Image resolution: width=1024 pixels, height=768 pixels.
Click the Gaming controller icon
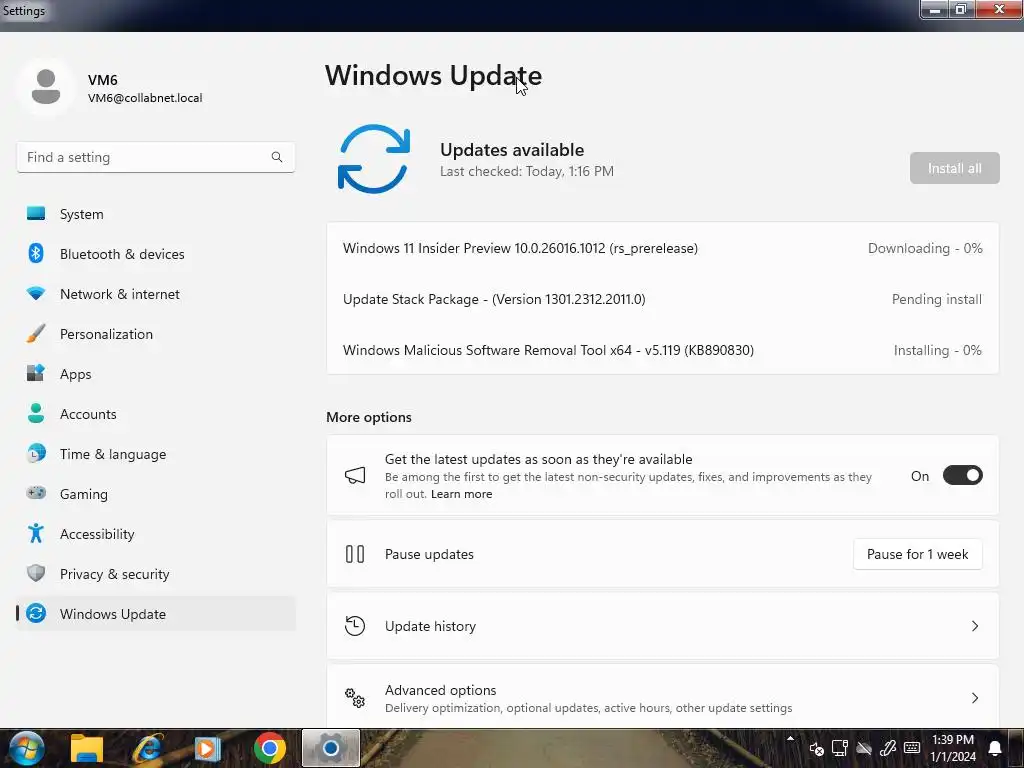pyautogui.click(x=36, y=493)
